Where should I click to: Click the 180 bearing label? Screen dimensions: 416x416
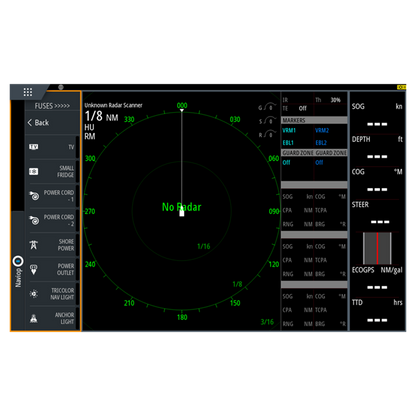point(182,317)
